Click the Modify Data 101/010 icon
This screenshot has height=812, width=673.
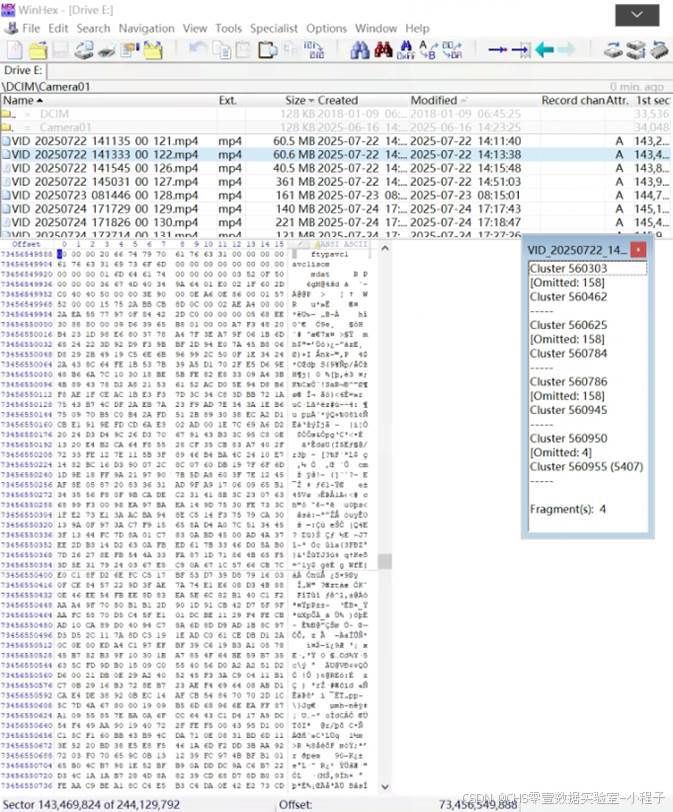314,50
